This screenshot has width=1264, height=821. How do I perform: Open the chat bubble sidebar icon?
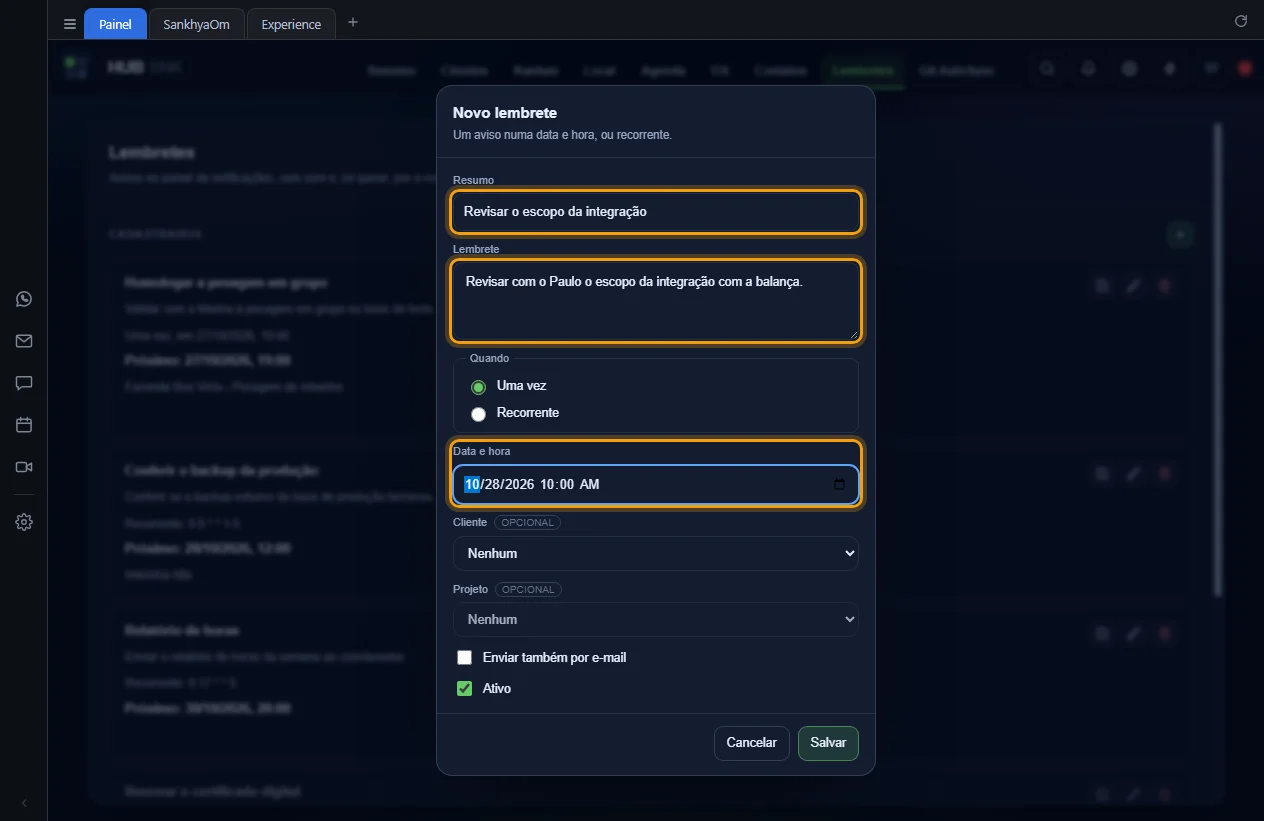[x=24, y=383]
